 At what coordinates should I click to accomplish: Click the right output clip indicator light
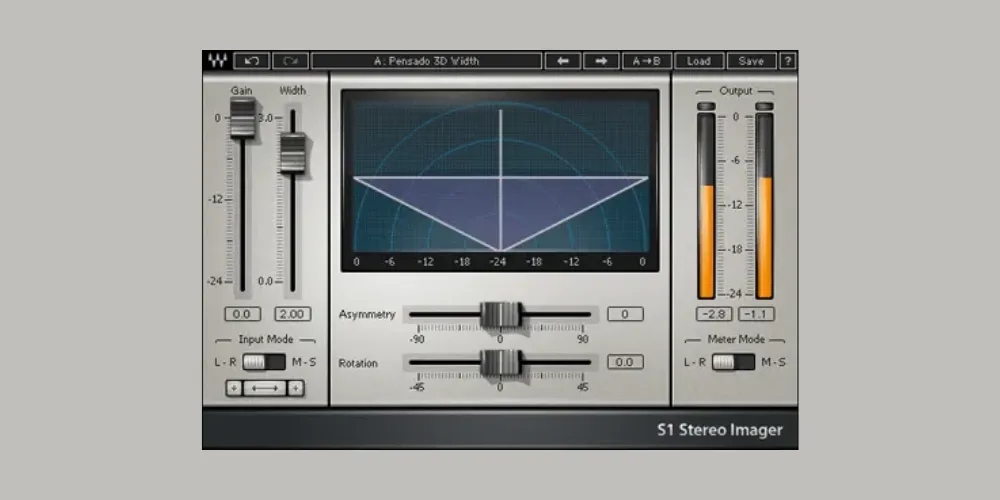(x=764, y=107)
